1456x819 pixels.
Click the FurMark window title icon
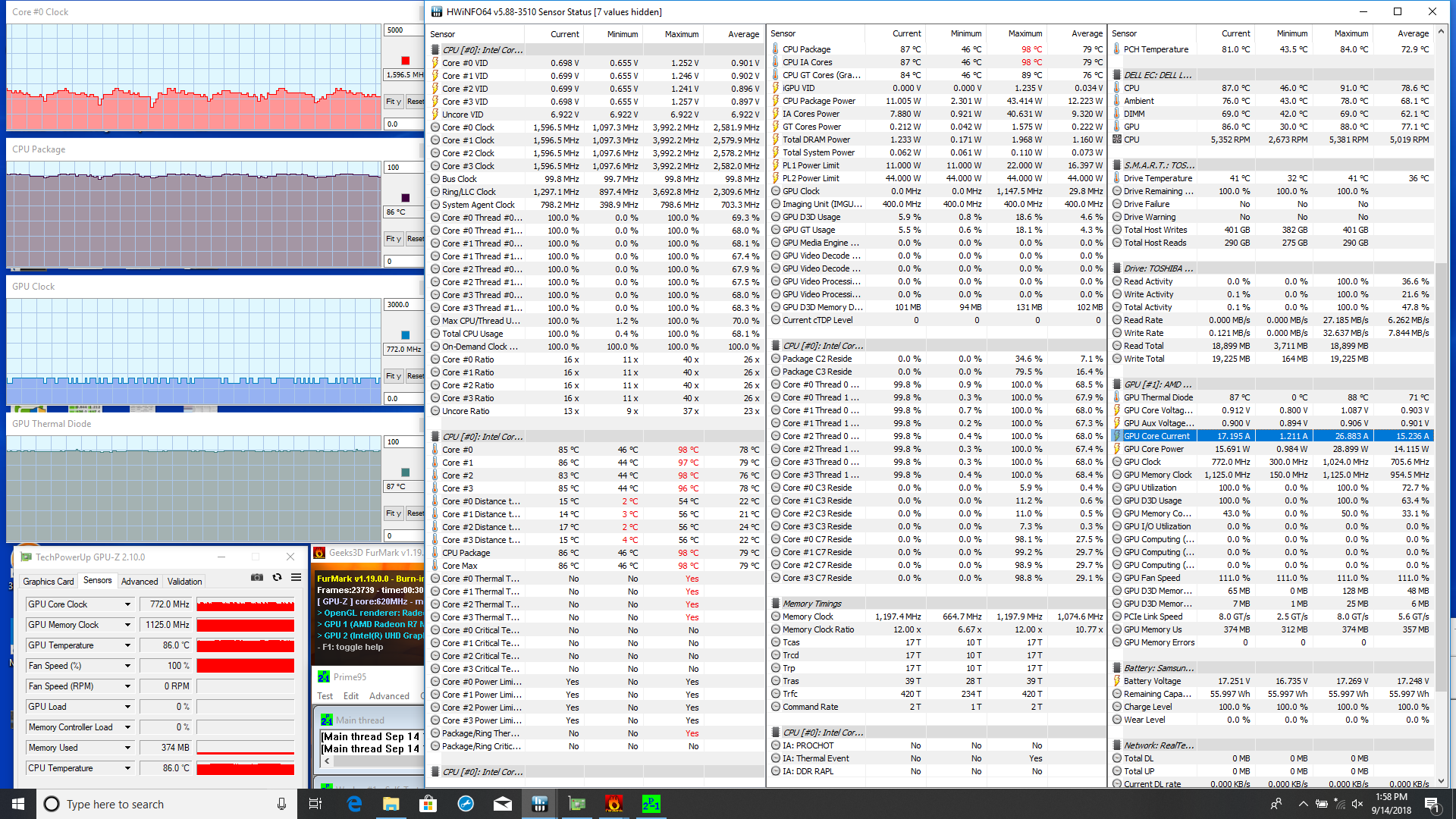[x=319, y=553]
